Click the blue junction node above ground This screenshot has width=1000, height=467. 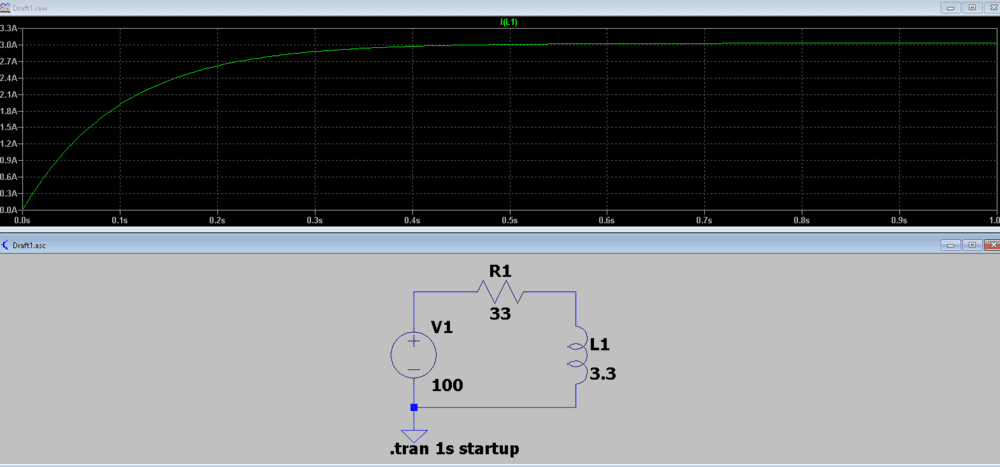[x=414, y=407]
